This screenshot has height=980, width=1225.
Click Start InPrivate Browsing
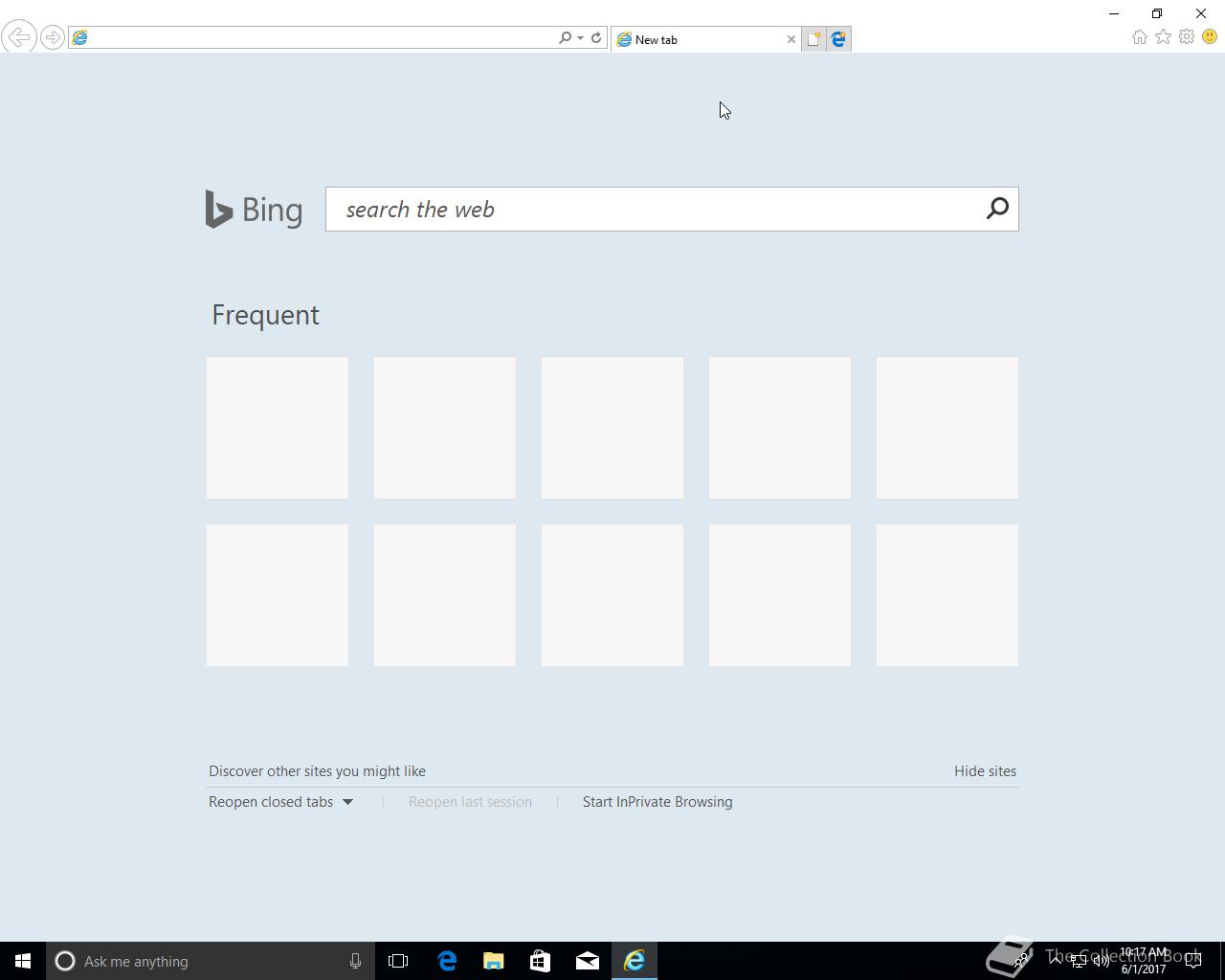point(657,802)
